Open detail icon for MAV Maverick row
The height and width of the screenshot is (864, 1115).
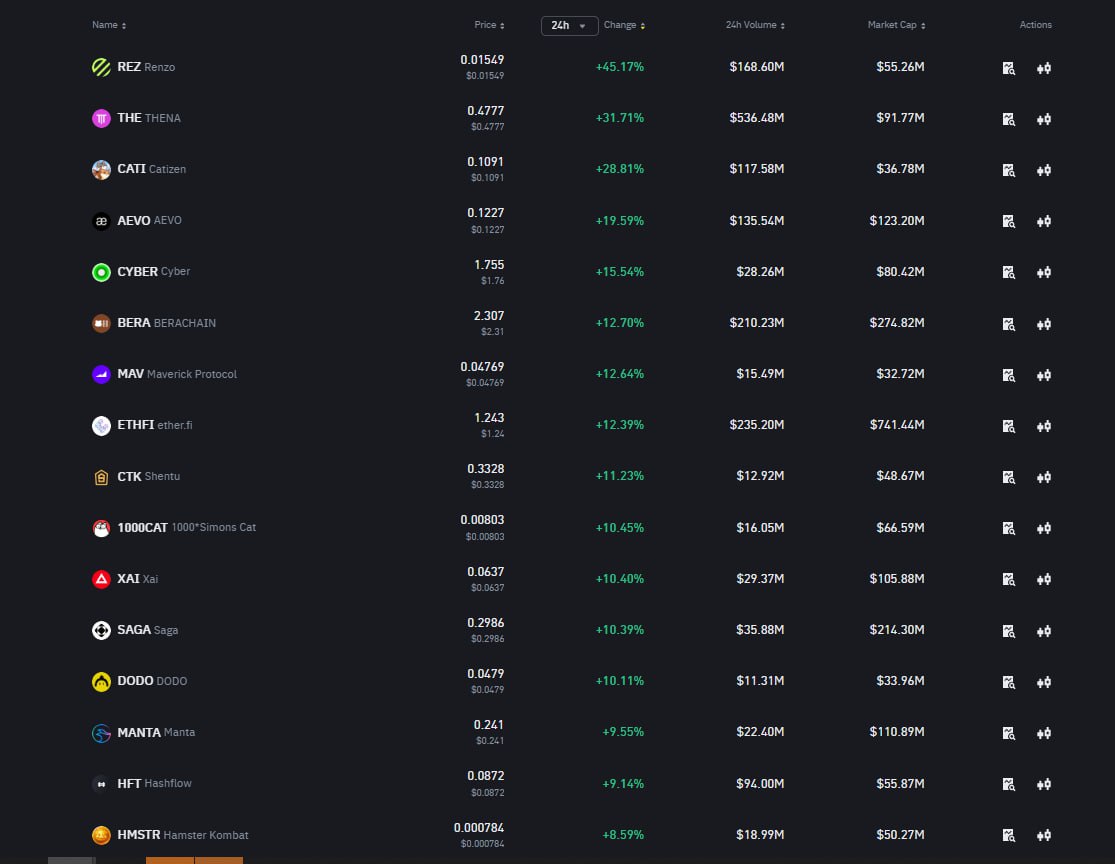(x=1008, y=375)
